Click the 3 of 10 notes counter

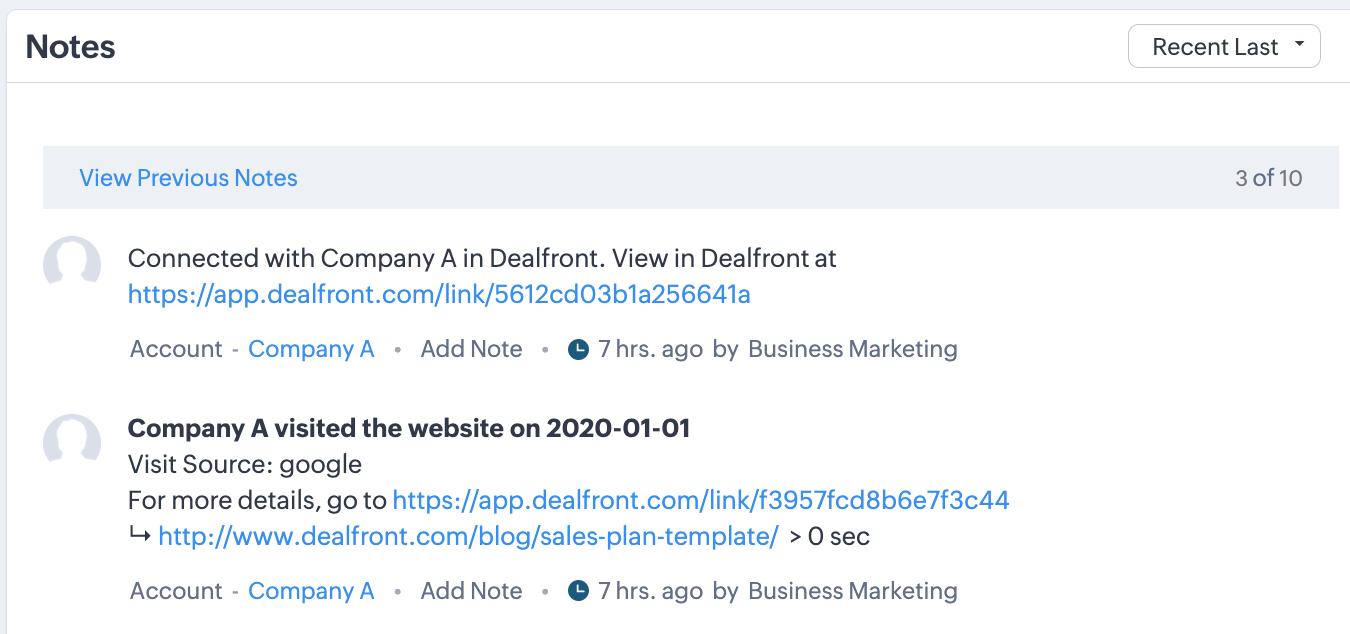pyautogui.click(x=1269, y=177)
